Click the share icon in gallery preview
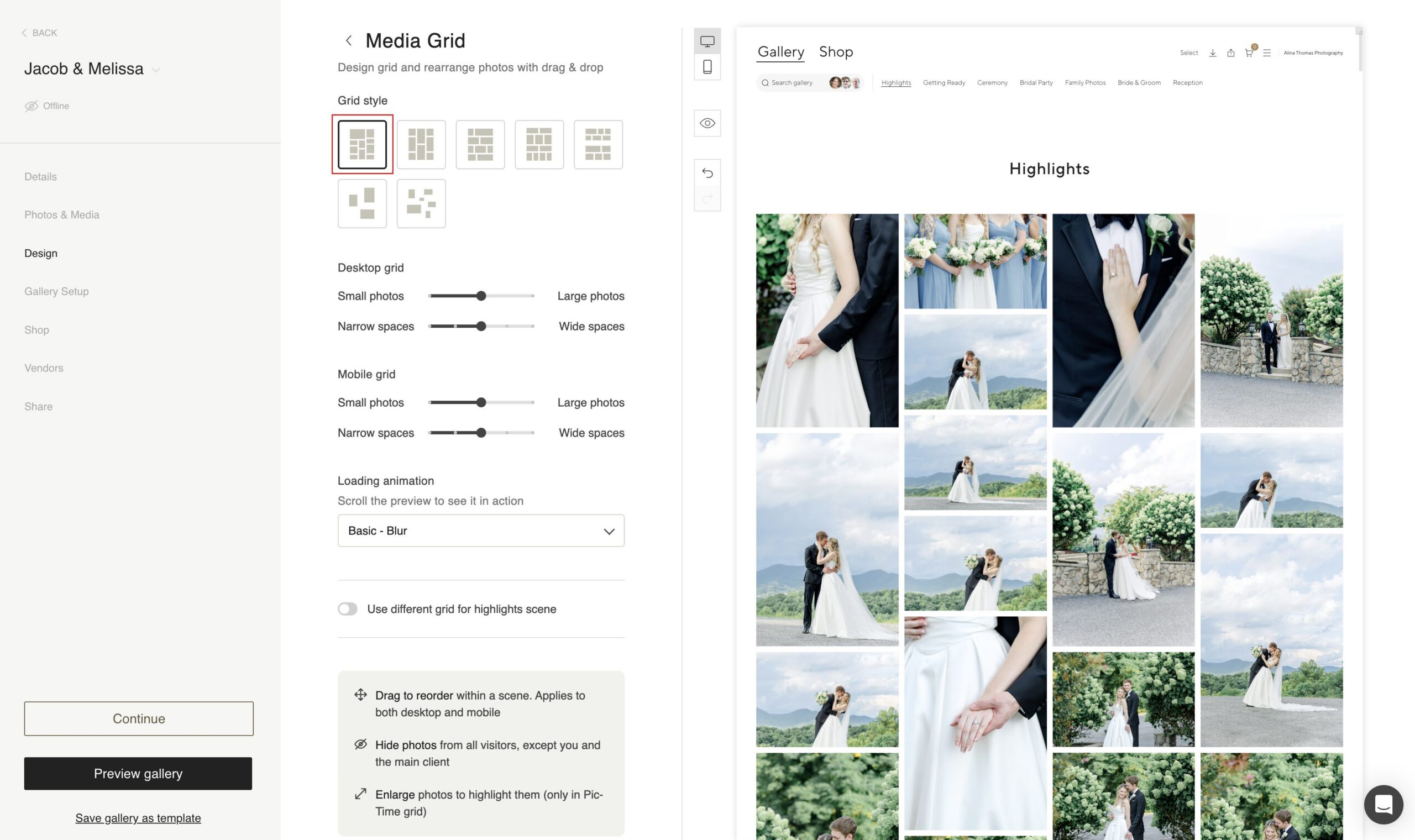This screenshot has height=840, width=1415. pyautogui.click(x=1230, y=53)
